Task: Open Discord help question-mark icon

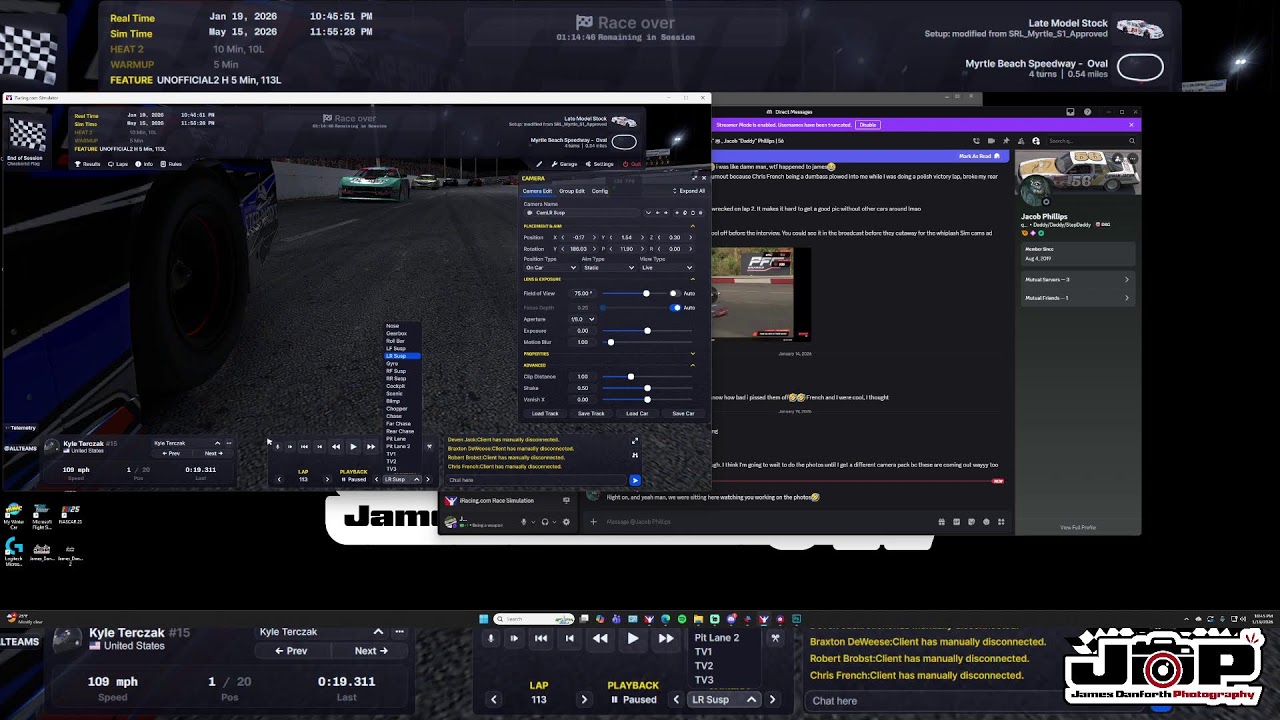Action: 1087,112
